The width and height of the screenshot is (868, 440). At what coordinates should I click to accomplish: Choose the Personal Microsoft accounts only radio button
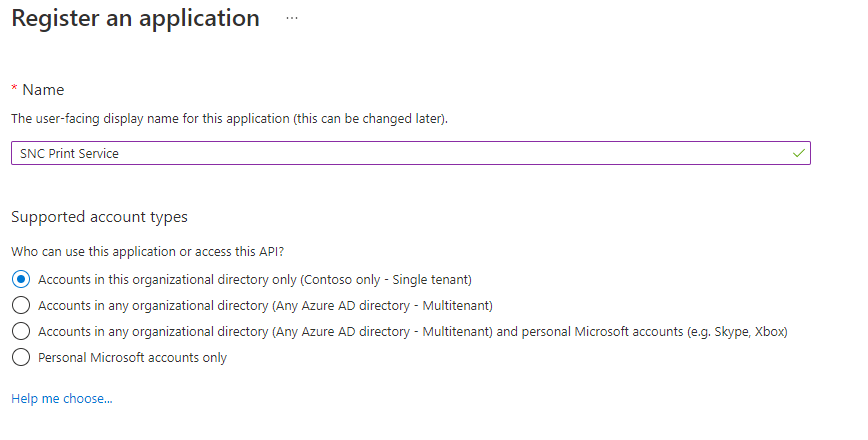coord(20,357)
